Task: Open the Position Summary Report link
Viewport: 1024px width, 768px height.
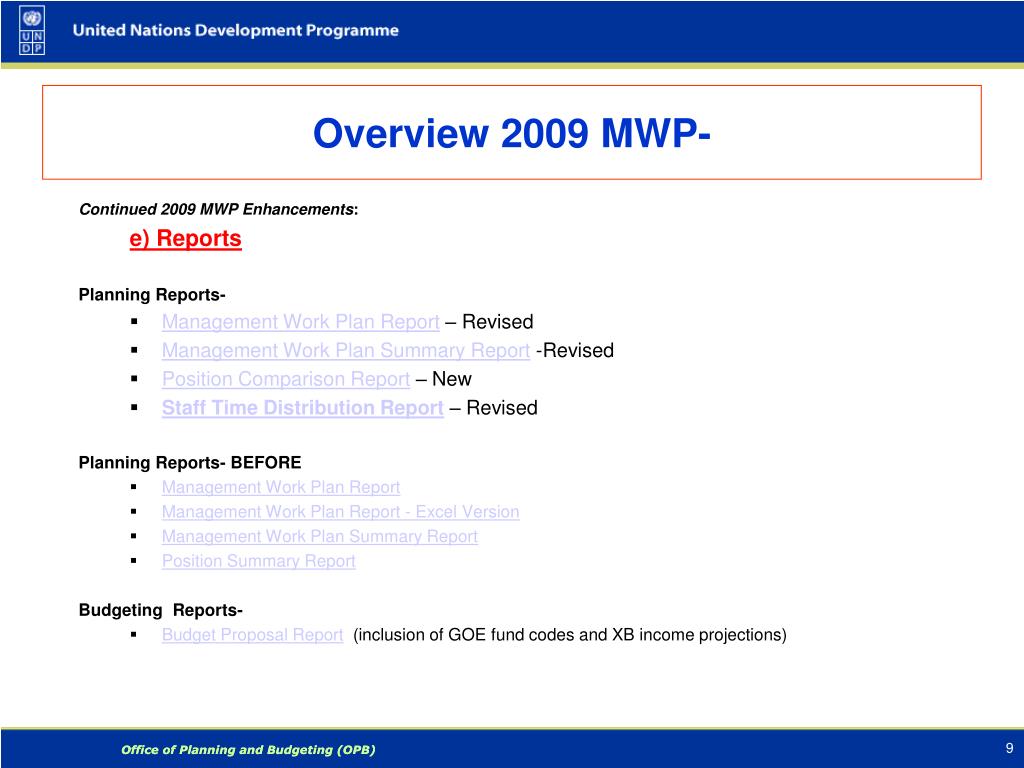Action: pyautogui.click(x=259, y=562)
